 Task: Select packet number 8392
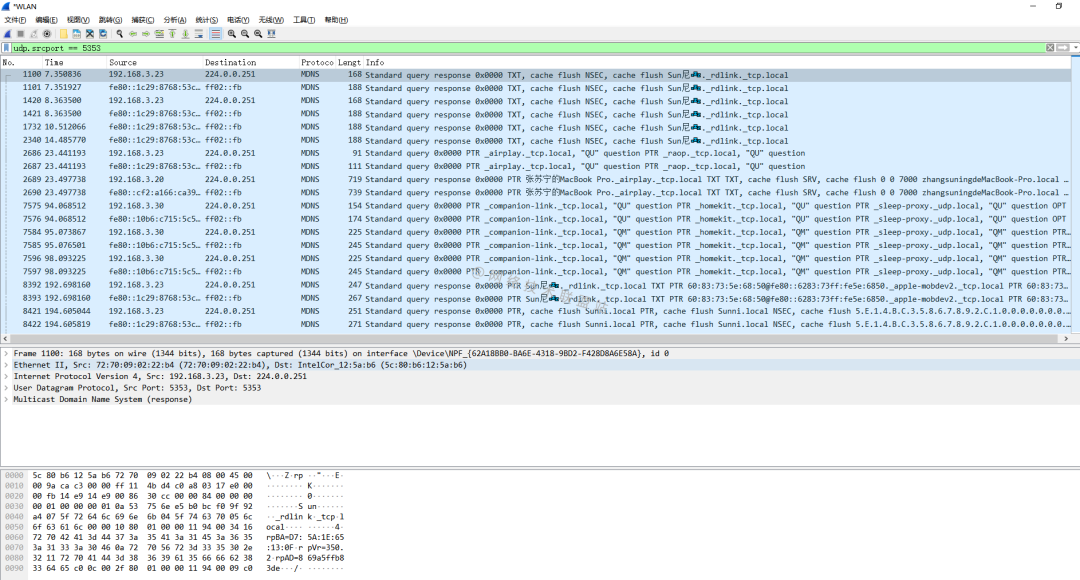pyautogui.click(x=535, y=284)
